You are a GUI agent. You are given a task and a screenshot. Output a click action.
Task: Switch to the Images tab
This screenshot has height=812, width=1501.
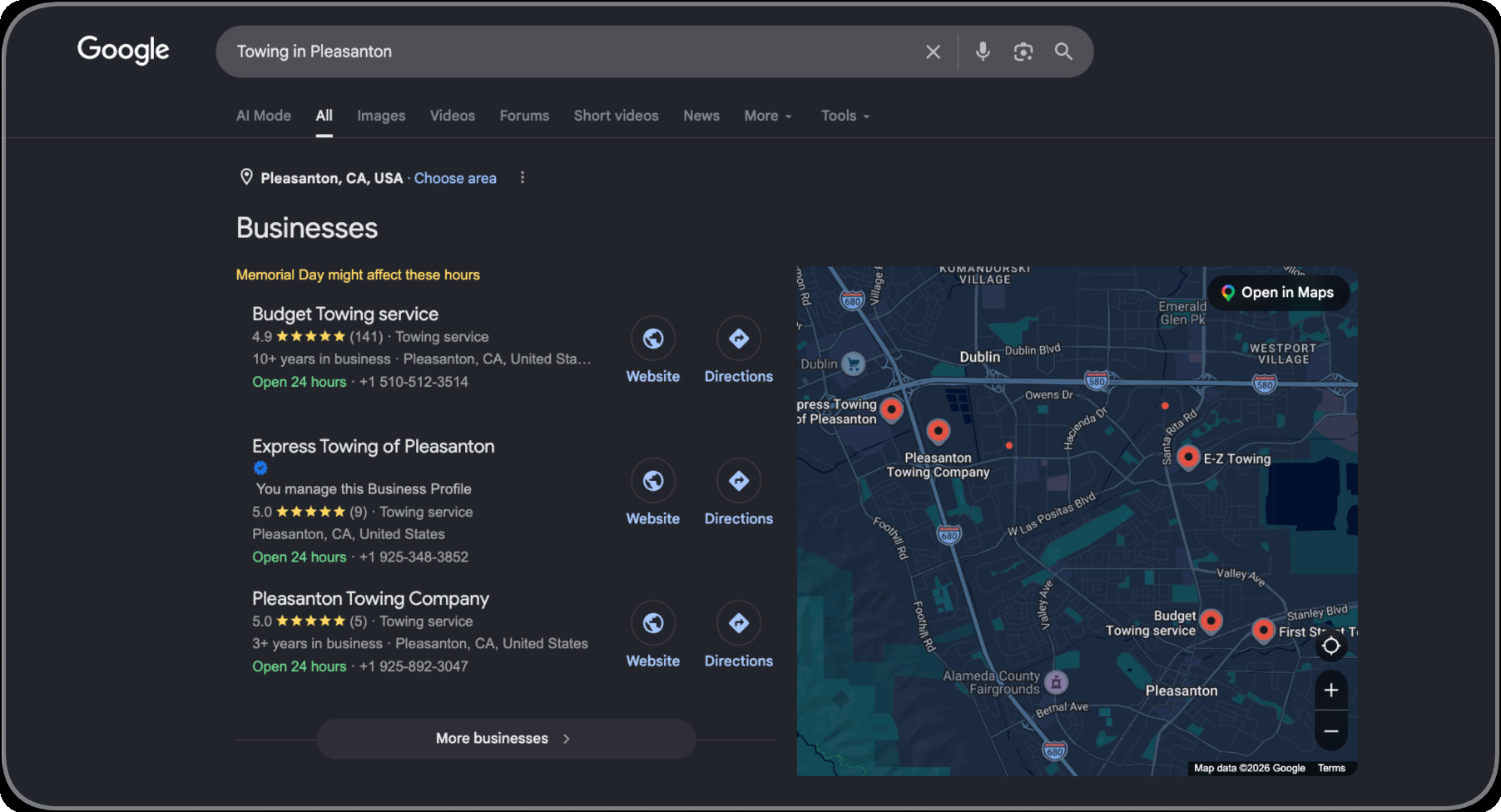pyautogui.click(x=381, y=116)
